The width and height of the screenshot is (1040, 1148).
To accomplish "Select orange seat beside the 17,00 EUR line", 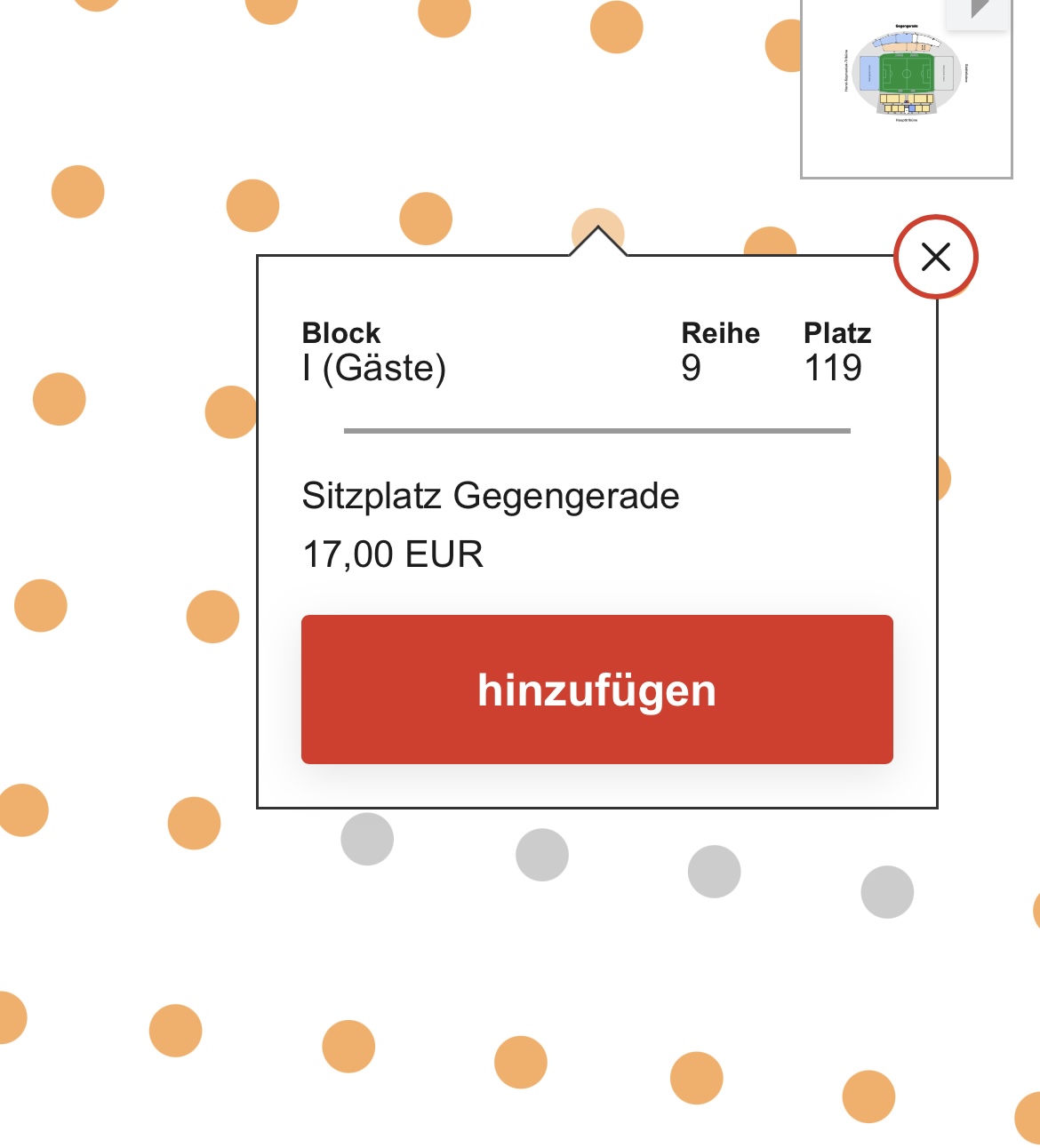I will (212, 617).
